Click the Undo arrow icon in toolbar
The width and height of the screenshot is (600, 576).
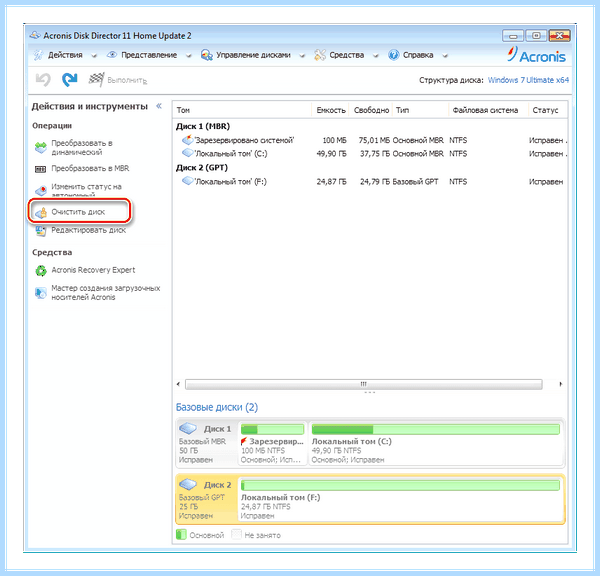coord(43,80)
